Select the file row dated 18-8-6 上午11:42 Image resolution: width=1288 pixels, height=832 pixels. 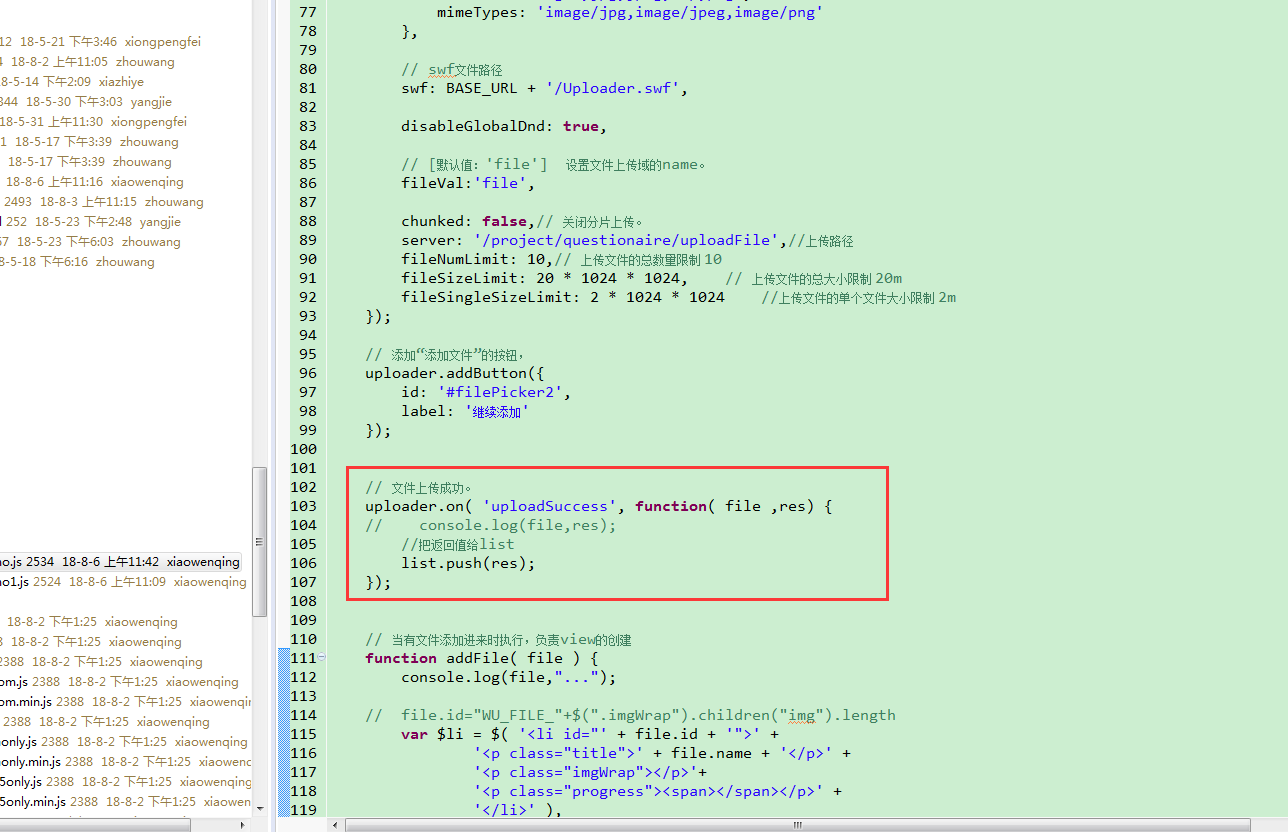tap(120, 562)
